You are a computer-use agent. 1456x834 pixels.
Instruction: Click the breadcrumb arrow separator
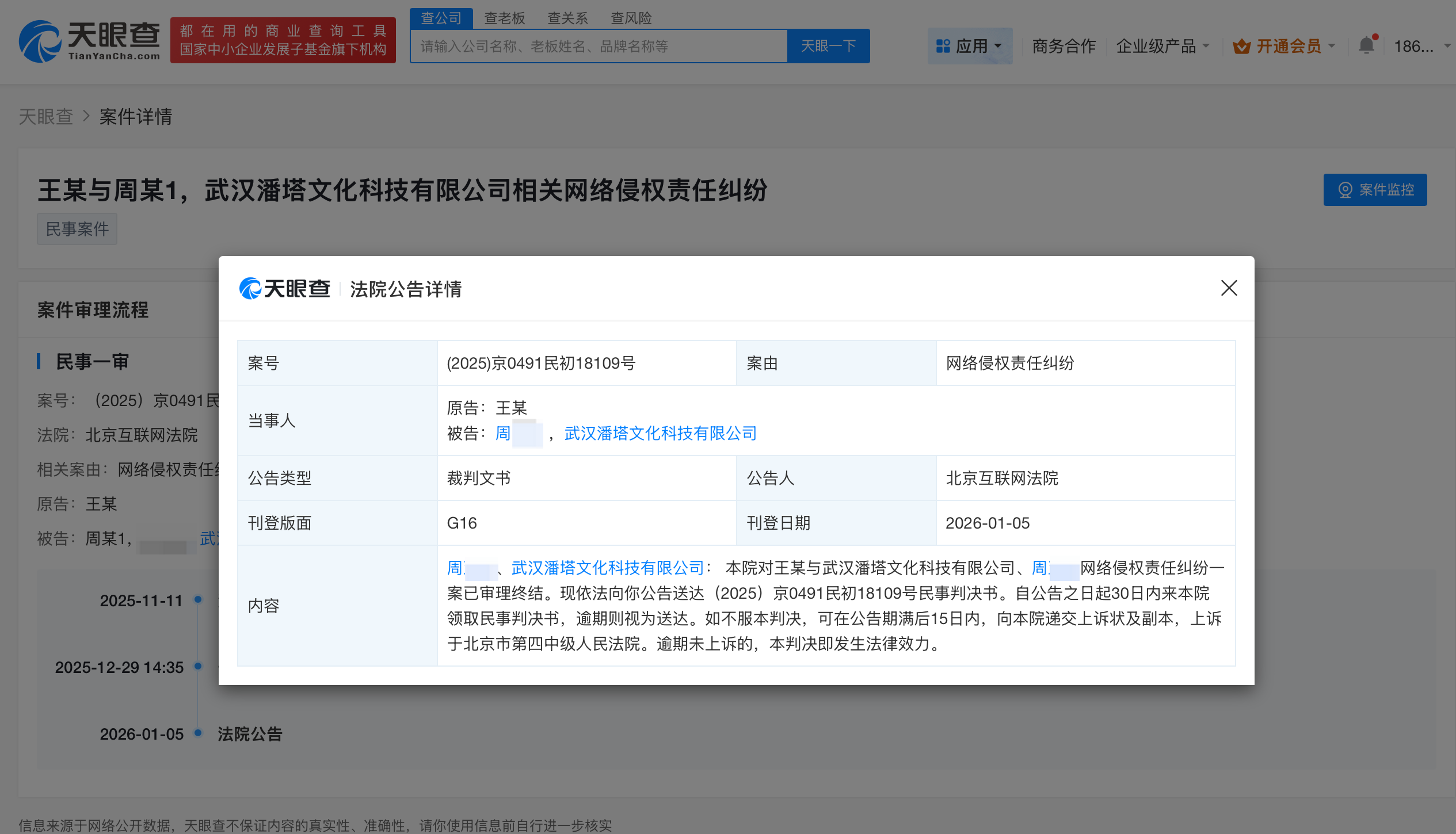86,116
